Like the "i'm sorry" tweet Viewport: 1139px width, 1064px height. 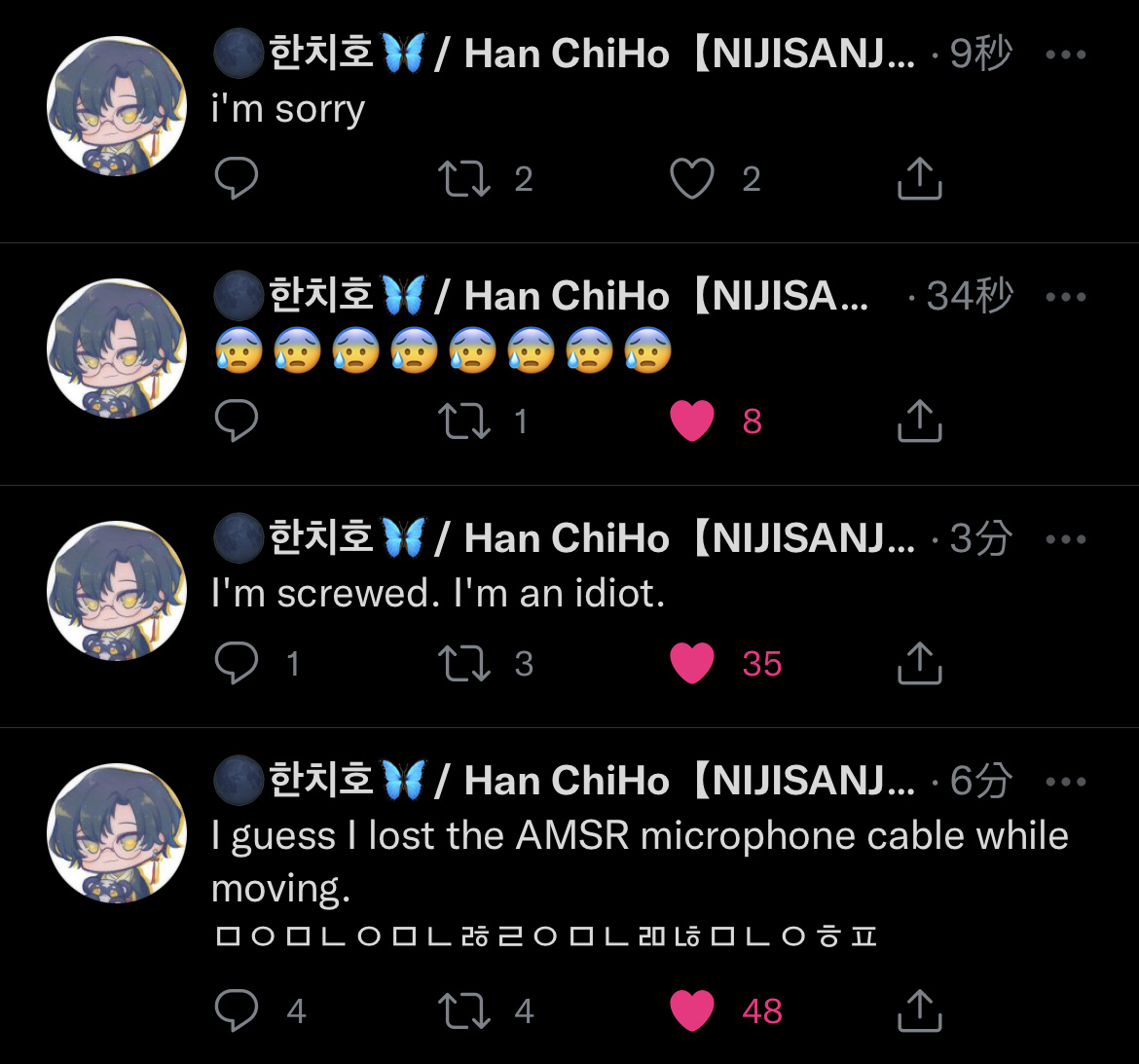point(691,179)
